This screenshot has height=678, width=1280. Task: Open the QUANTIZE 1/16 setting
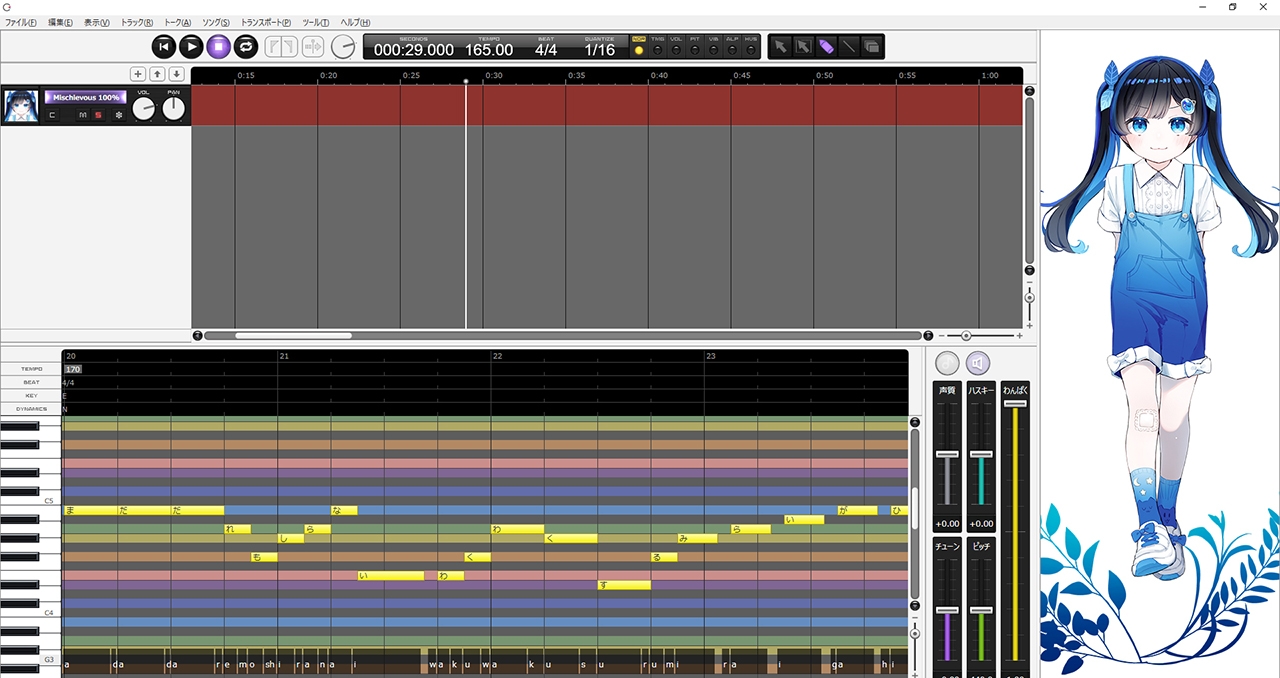tap(600, 49)
